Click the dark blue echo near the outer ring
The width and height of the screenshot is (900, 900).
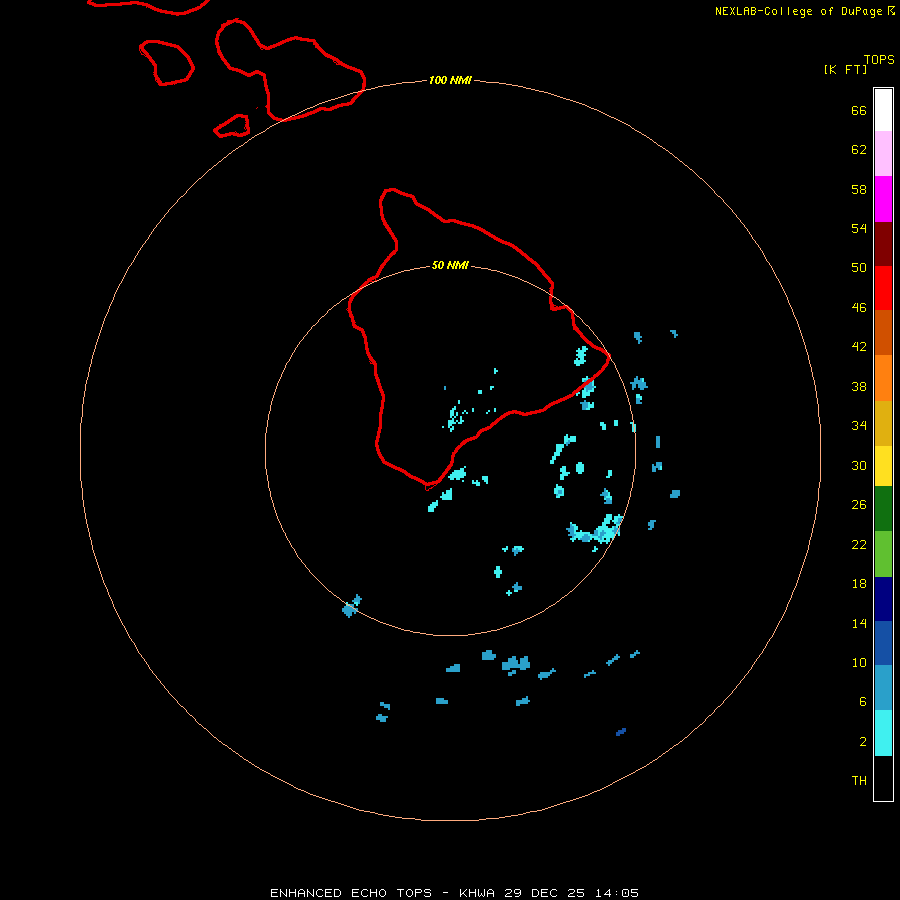click(621, 732)
